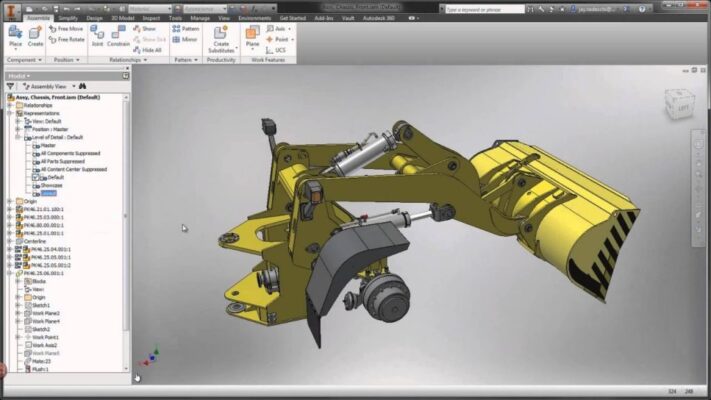This screenshot has width=711, height=400.
Task: Click the help question mark icon
Action: tap(642, 9)
